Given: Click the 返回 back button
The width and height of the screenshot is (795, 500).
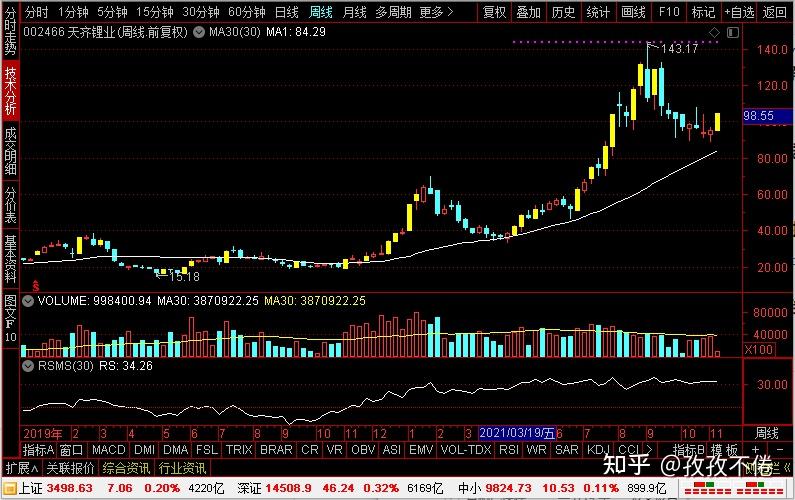Looking at the screenshot, I should (x=774, y=12).
